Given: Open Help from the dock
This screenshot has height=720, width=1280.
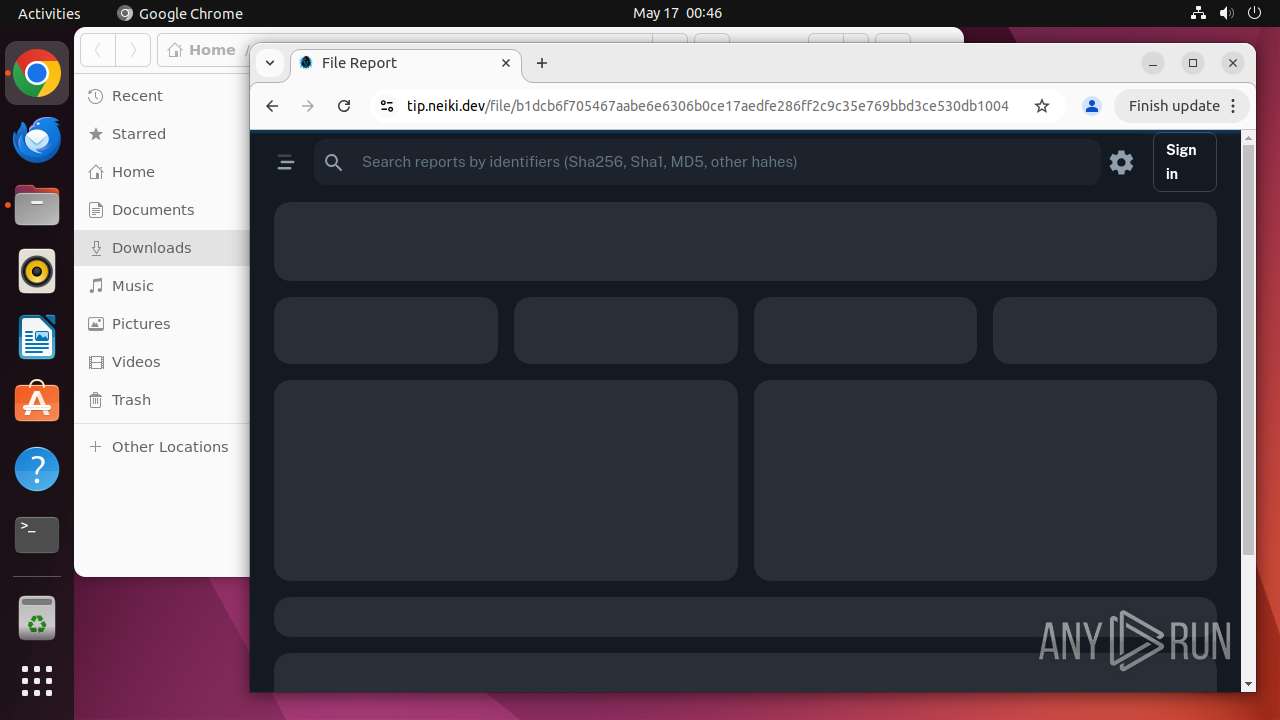Looking at the screenshot, I should (37, 469).
